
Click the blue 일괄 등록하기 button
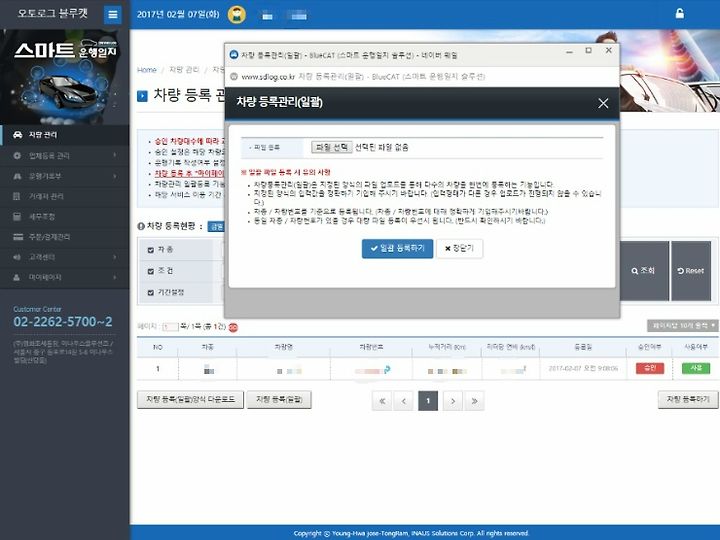[x=397, y=249]
